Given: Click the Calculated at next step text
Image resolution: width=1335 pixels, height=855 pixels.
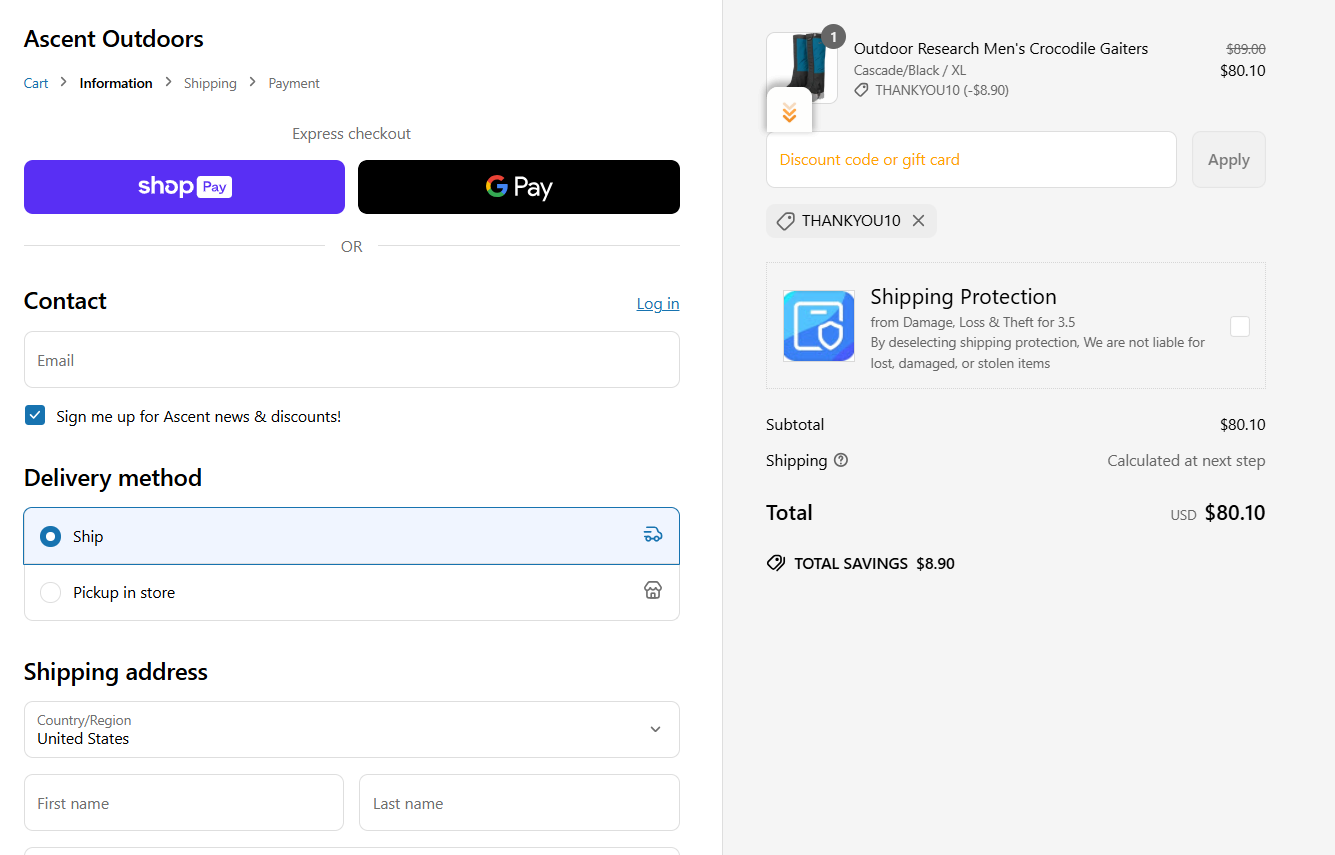Looking at the screenshot, I should (1186, 460).
